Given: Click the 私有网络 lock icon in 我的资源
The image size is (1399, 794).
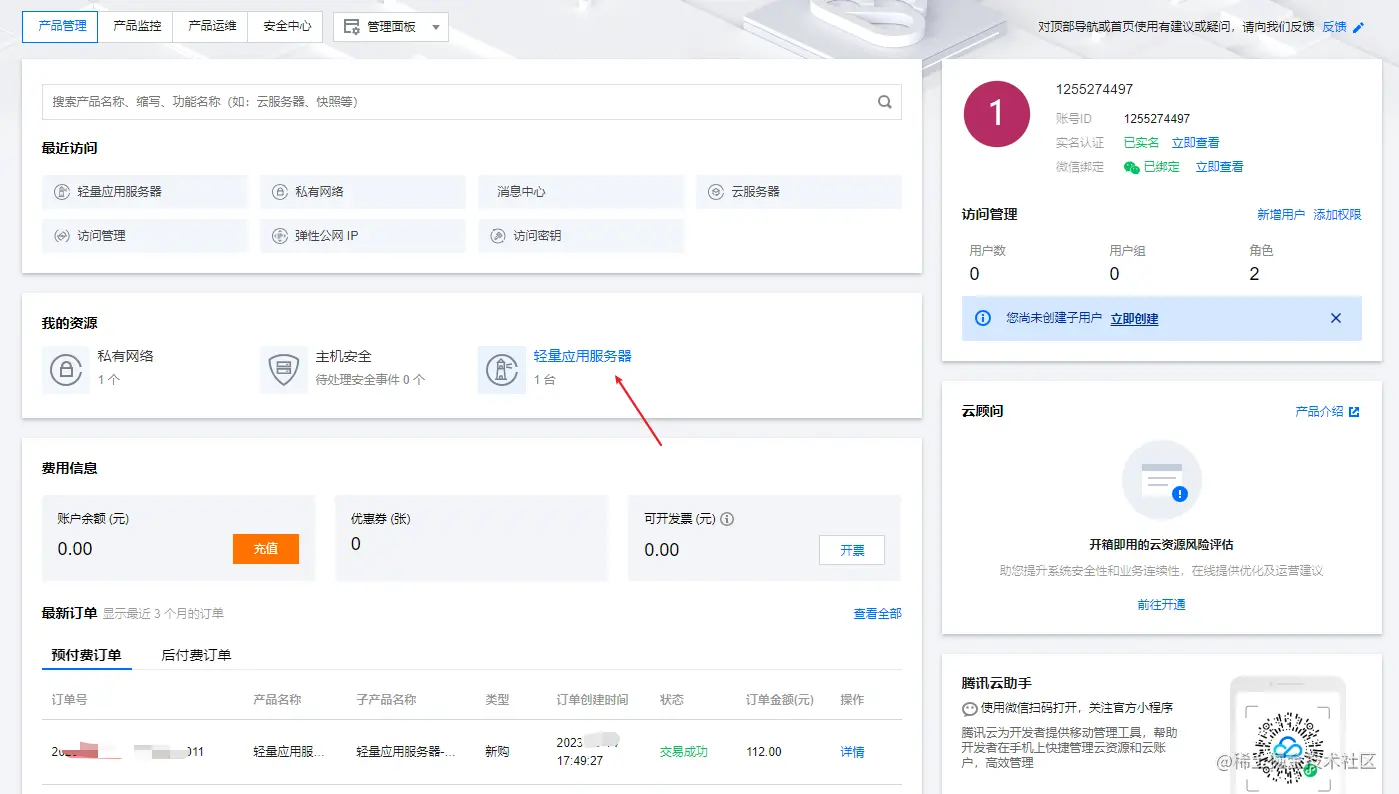Looking at the screenshot, I should [x=66, y=370].
